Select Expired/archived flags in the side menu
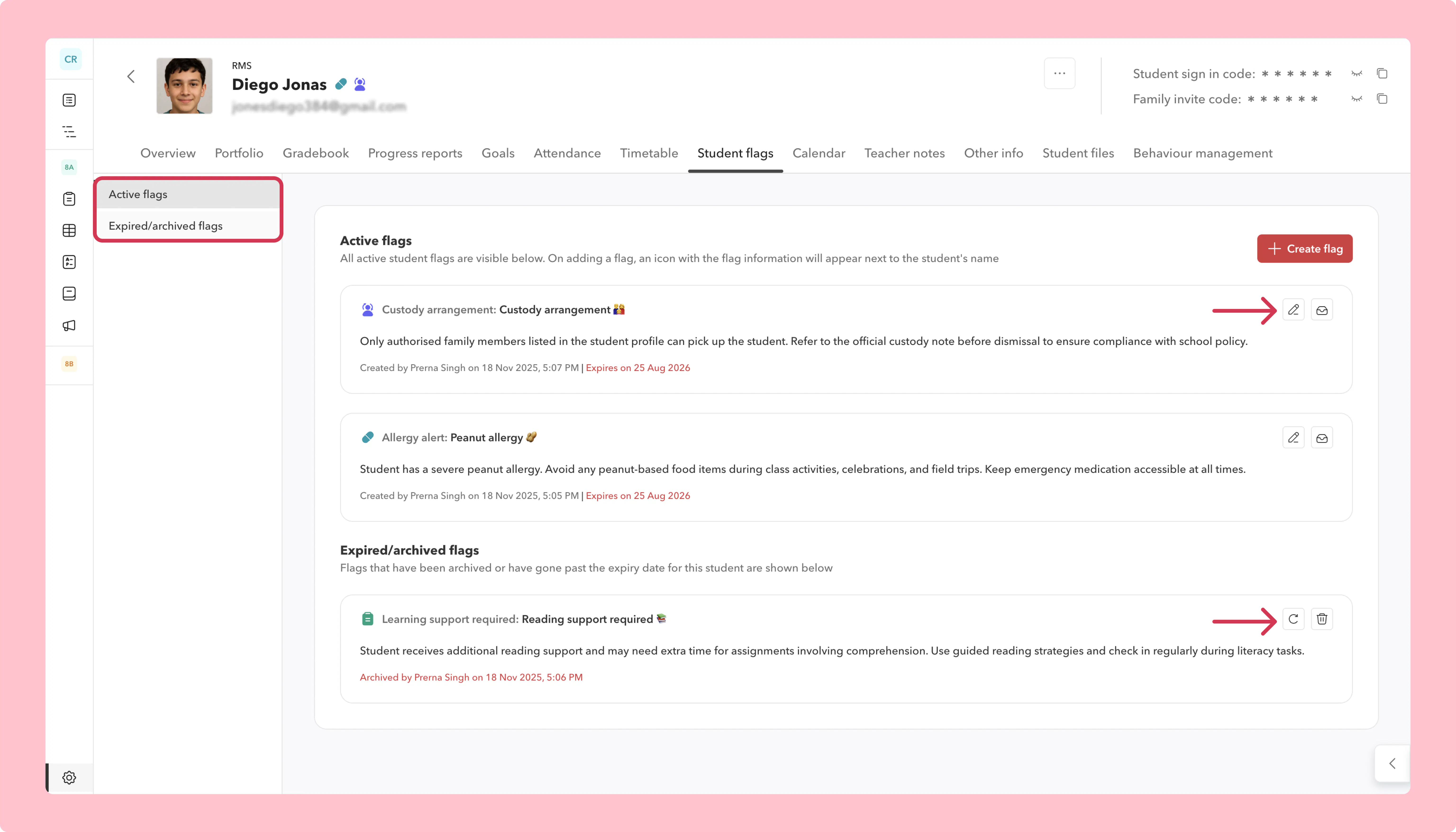Image resolution: width=1456 pixels, height=832 pixels. (x=188, y=226)
